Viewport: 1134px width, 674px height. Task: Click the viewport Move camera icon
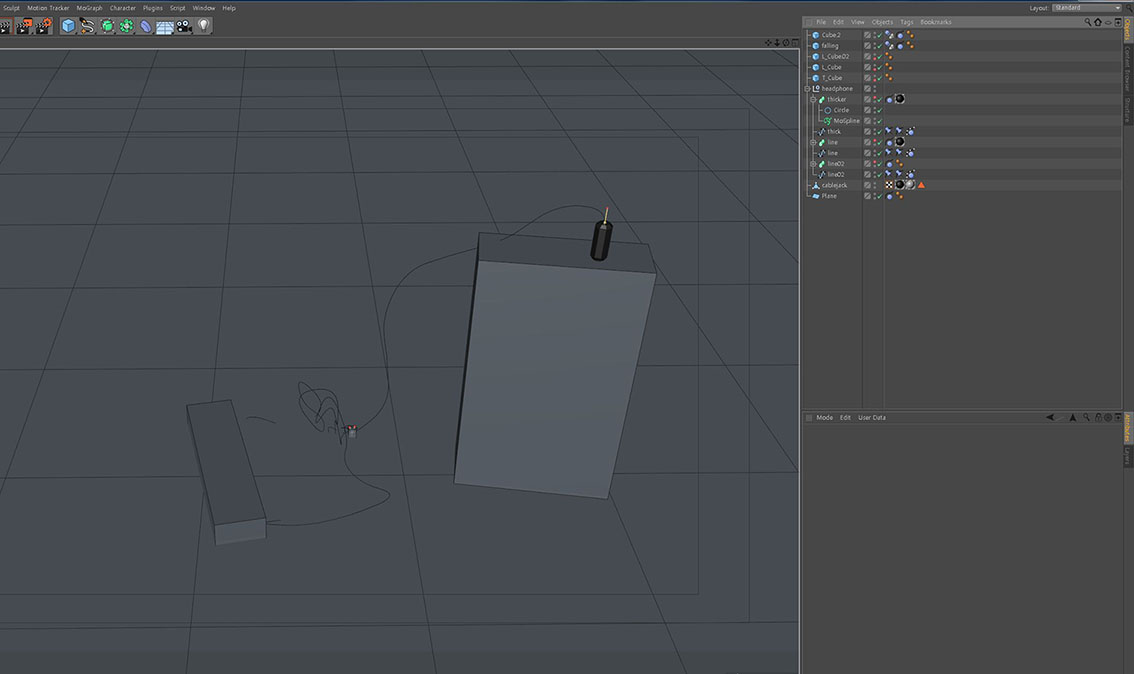768,43
